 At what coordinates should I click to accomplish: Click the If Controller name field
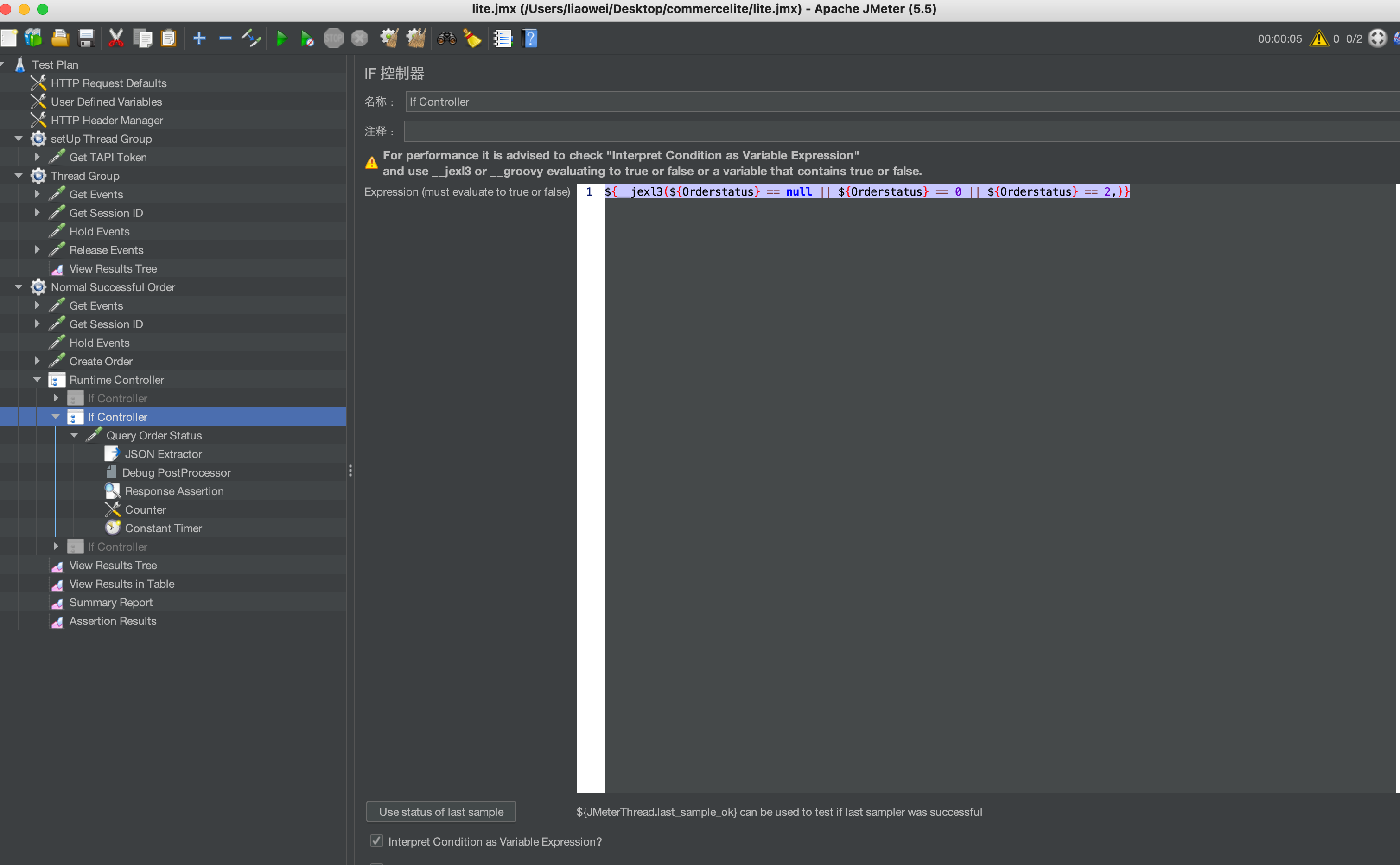[903, 102]
